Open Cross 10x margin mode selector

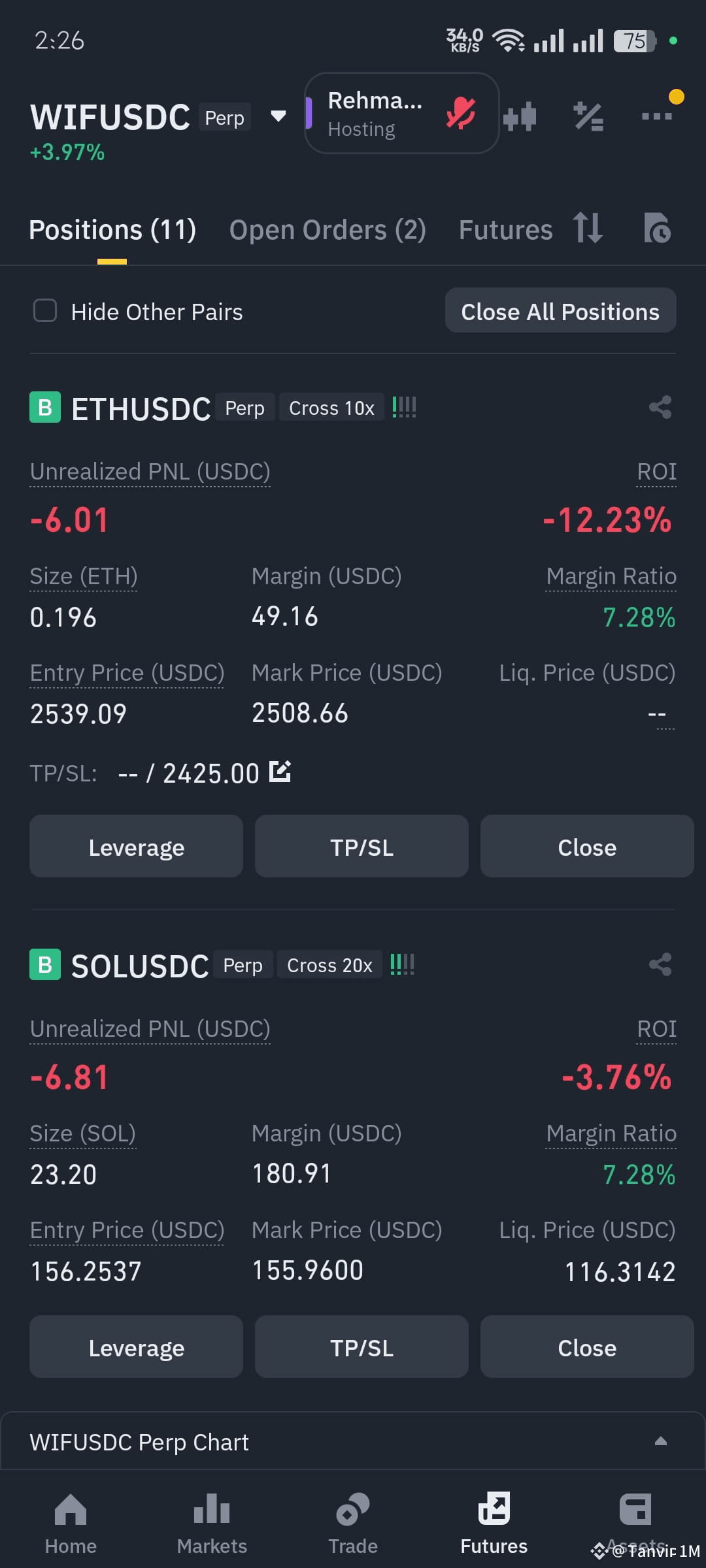pyautogui.click(x=331, y=408)
